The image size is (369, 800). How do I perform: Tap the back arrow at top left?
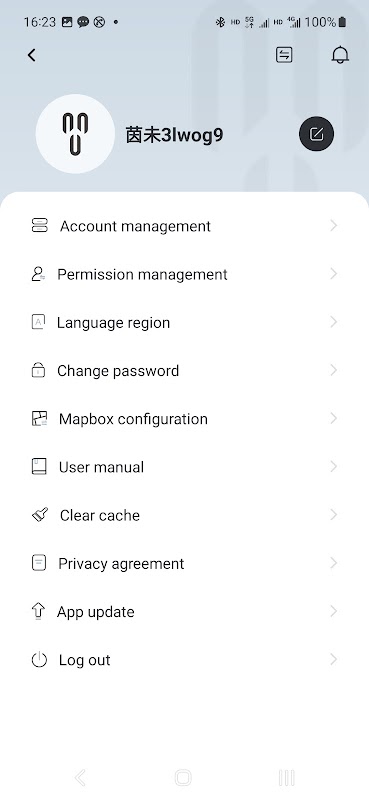(32, 55)
